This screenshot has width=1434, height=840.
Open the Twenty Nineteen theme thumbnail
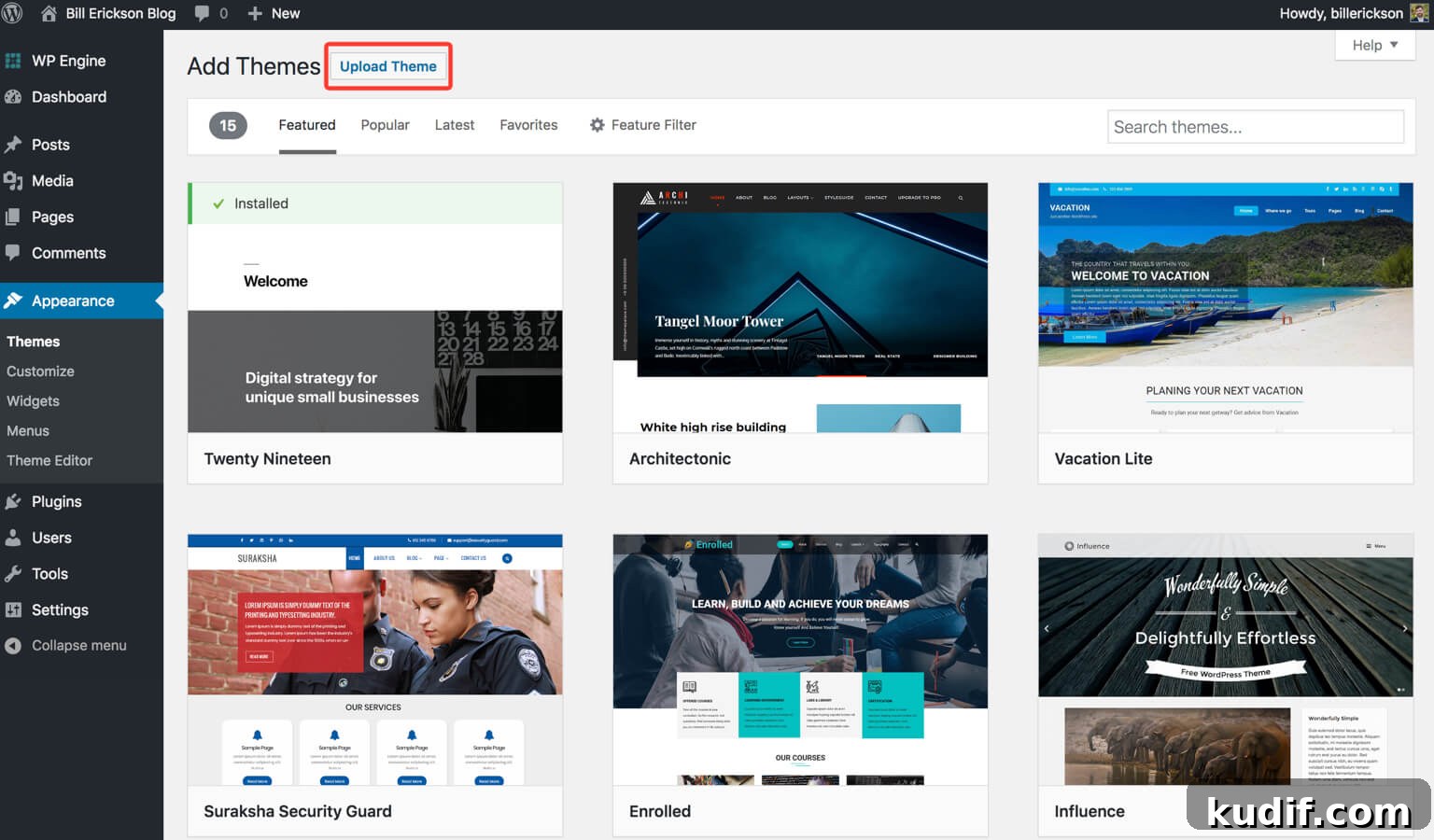tap(375, 307)
